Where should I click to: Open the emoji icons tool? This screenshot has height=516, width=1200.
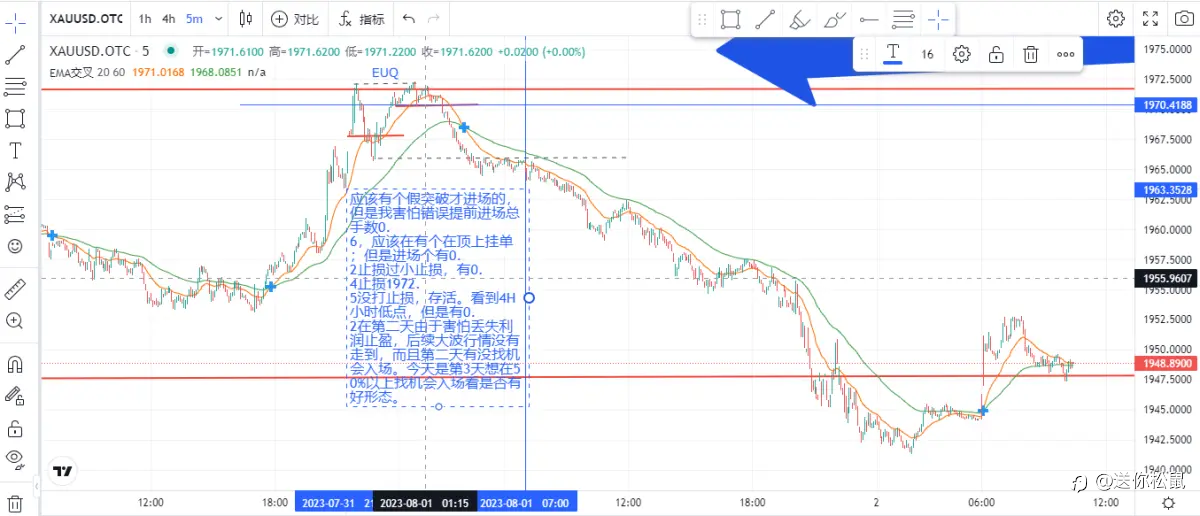click(15, 246)
